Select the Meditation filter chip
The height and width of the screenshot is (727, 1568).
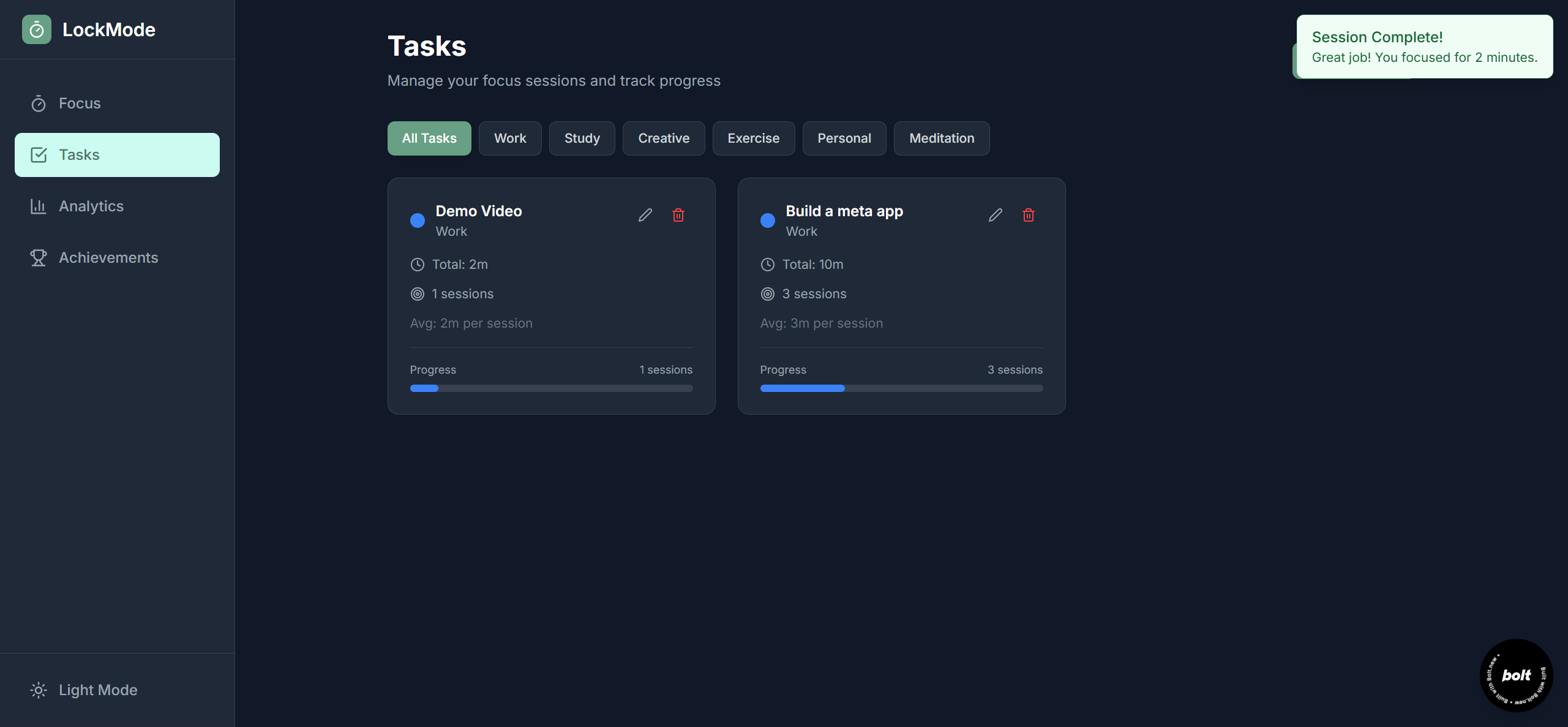point(941,138)
